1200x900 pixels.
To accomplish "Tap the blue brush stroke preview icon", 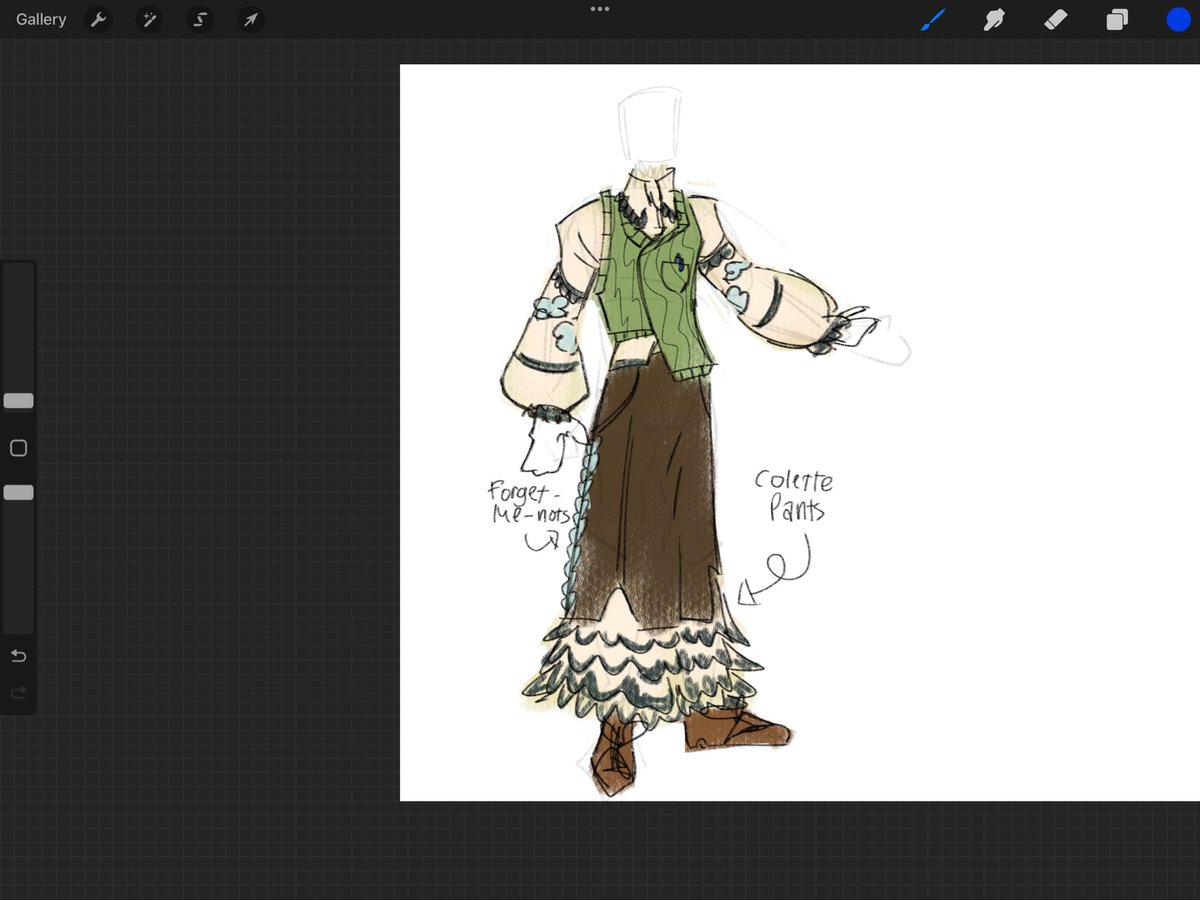I will click(x=932, y=19).
